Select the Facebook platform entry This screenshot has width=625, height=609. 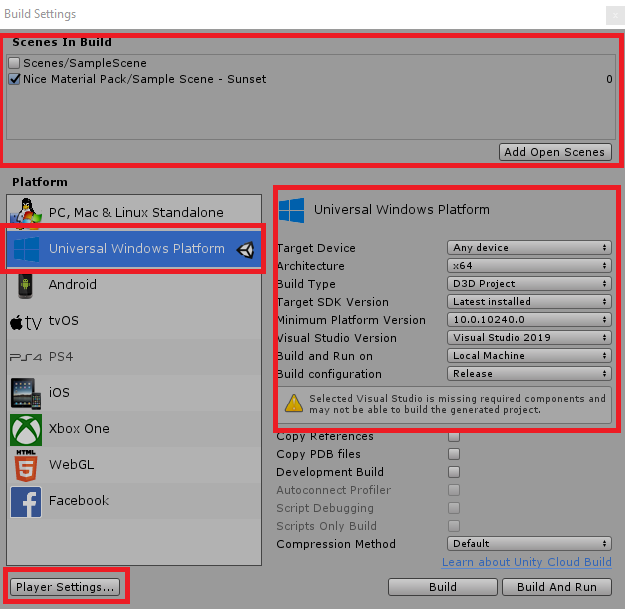pos(134,501)
